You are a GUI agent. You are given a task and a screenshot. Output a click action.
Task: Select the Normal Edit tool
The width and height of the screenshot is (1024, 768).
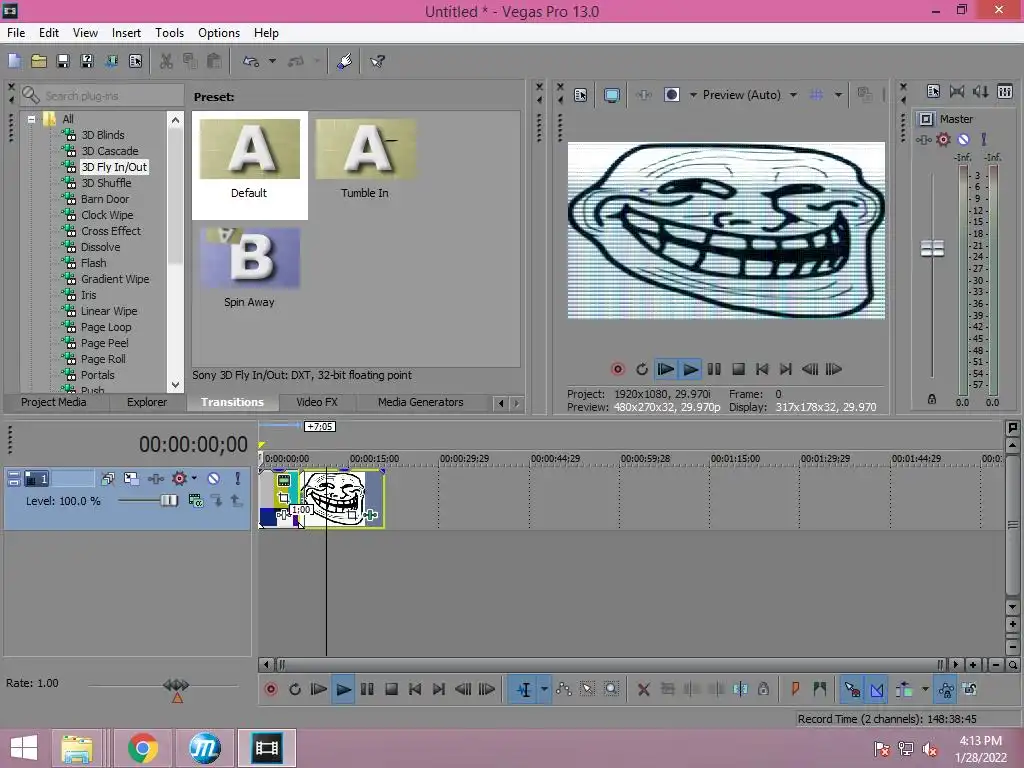pyautogui.click(x=524, y=689)
